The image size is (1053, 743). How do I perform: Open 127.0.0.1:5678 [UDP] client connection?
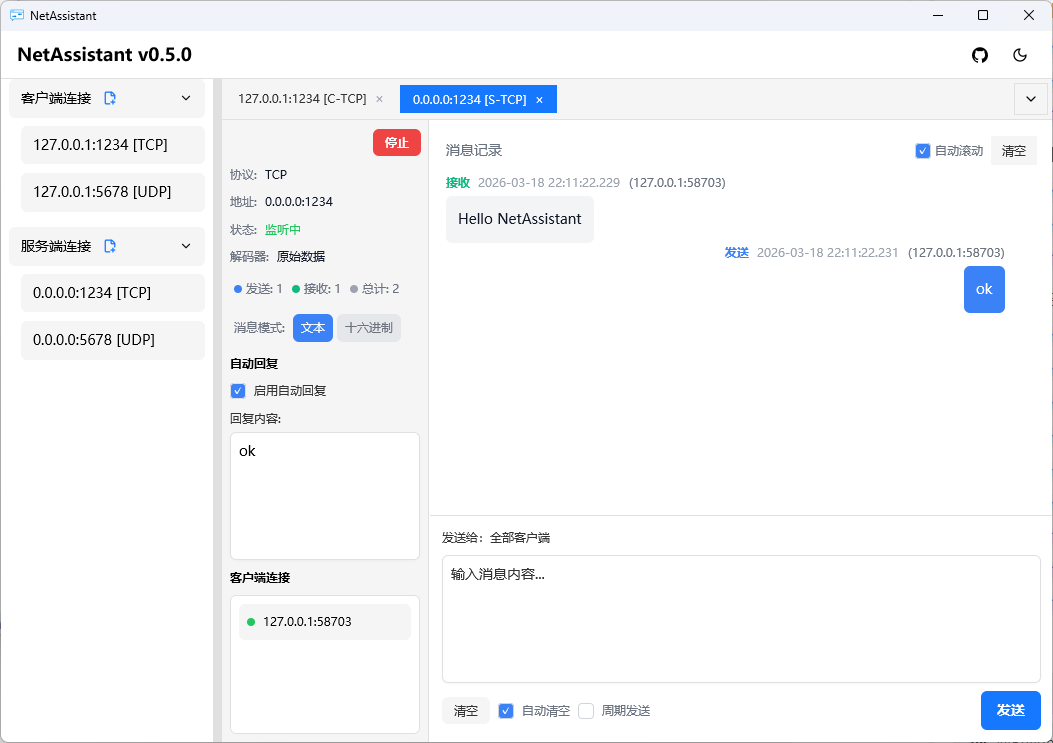pos(113,191)
